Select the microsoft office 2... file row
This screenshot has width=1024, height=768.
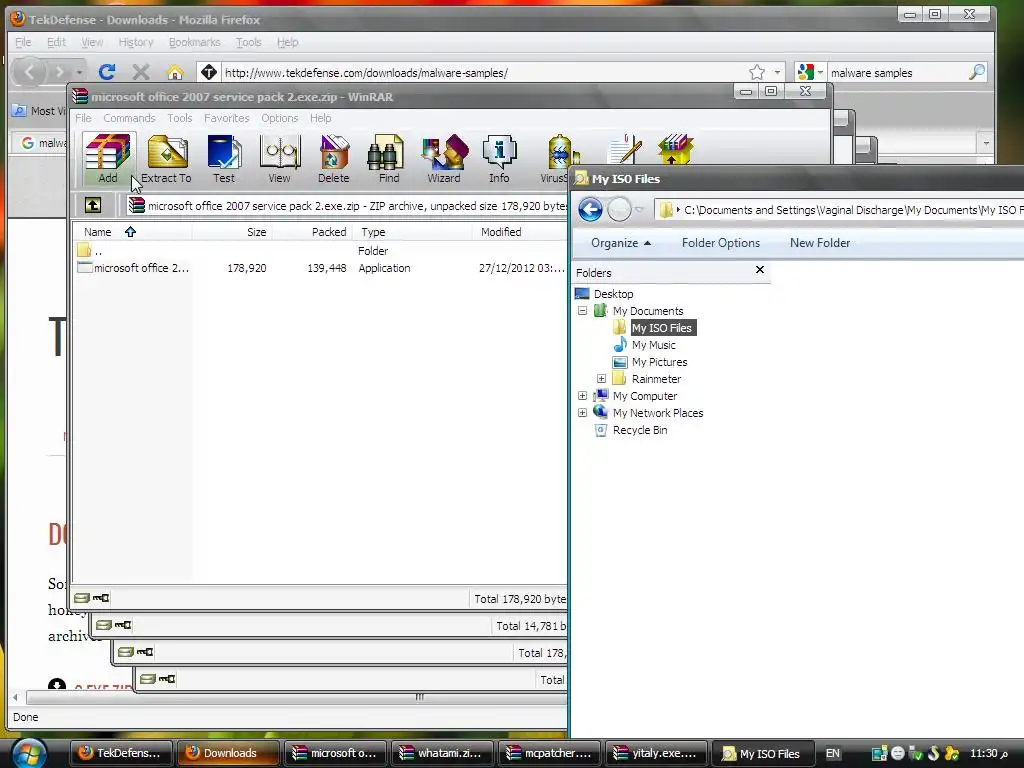pyautogui.click(x=320, y=268)
